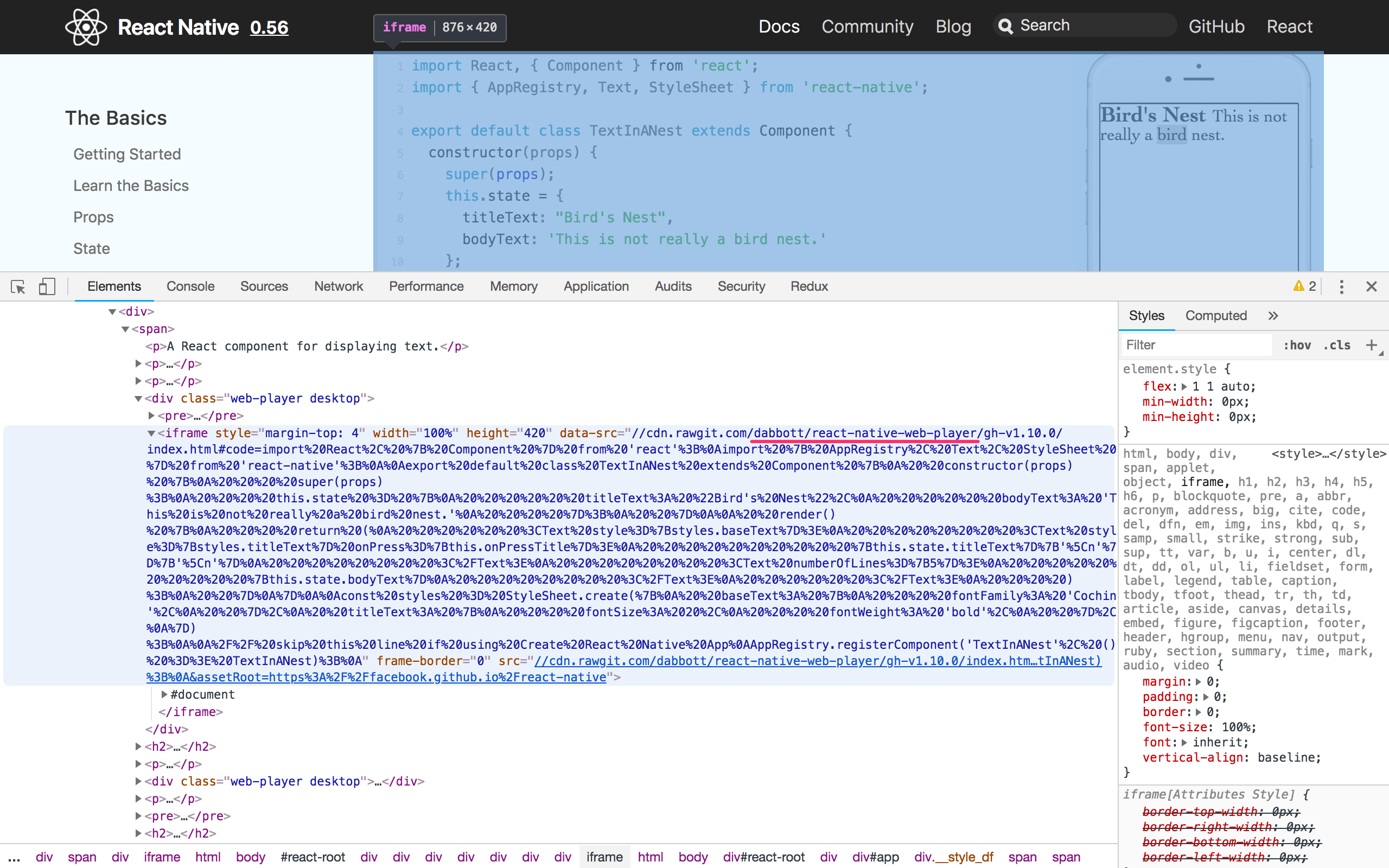Image resolution: width=1389 pixels, height=868 pixels.
Task: Expand the #document node
Action: point(164,694)
